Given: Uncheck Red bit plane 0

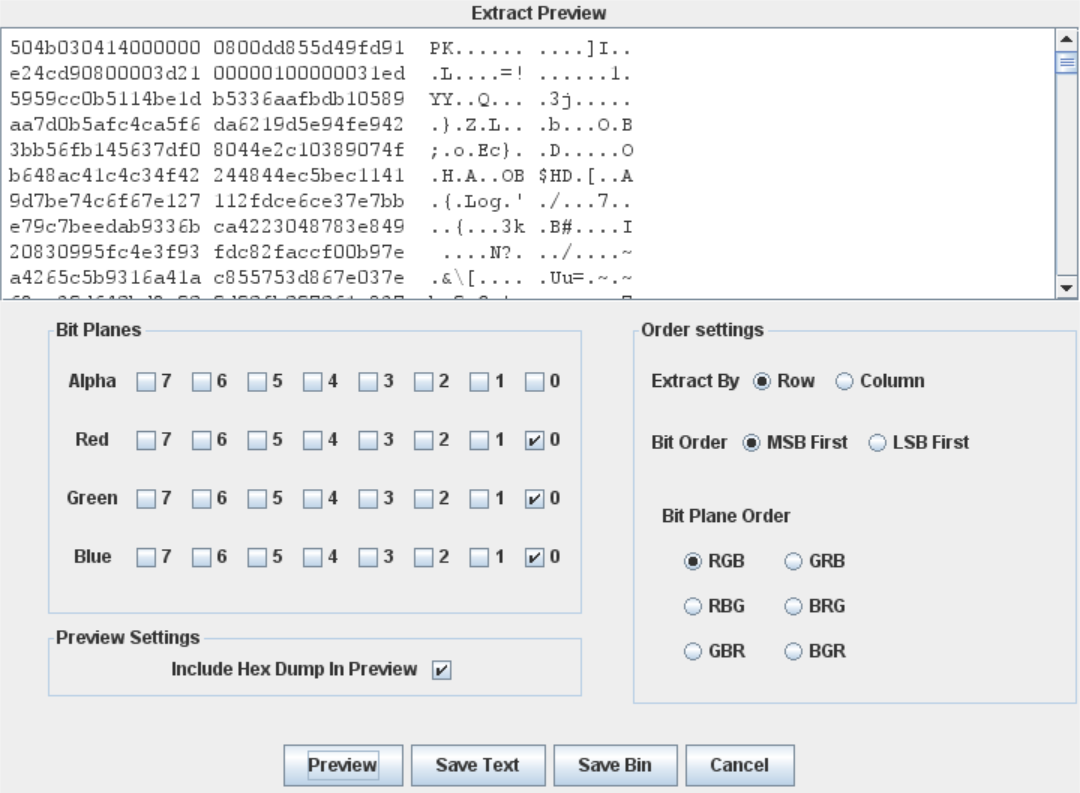Looking at the screenshot, I should 534,440.
